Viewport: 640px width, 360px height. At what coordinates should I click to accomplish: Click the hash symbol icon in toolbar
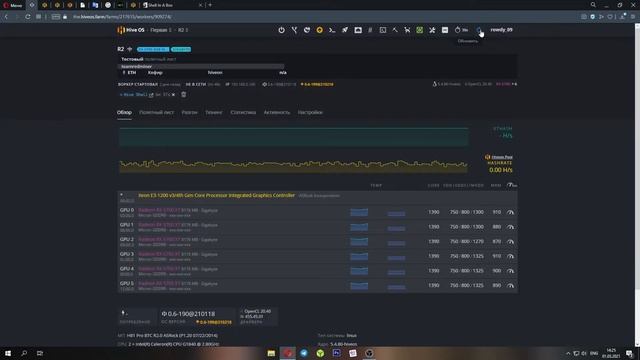tap(370, 30)
